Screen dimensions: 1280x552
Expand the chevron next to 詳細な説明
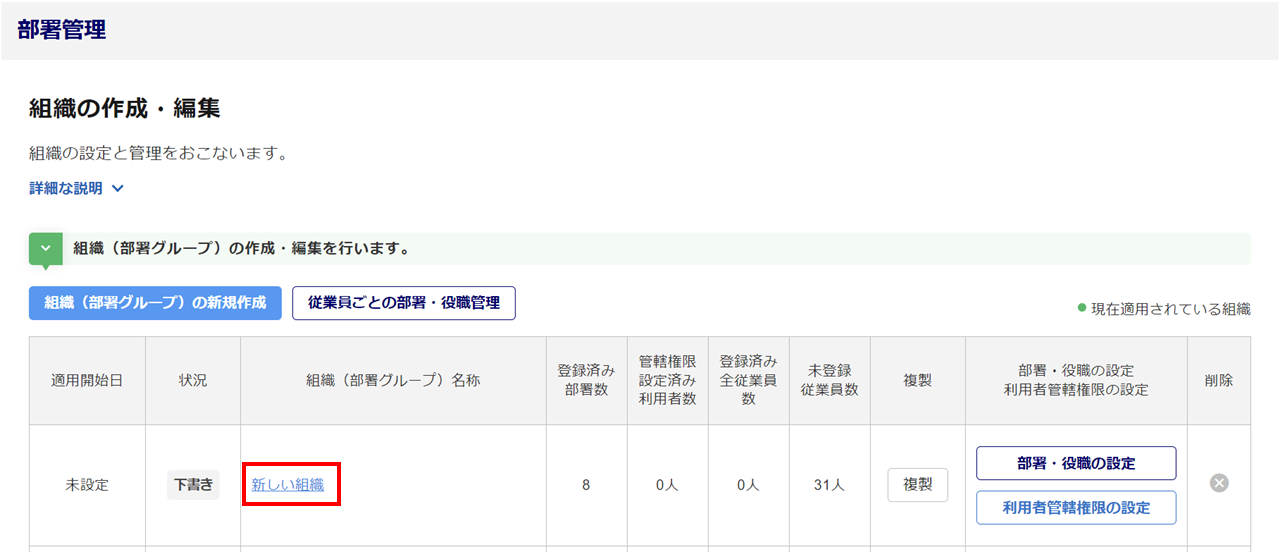click(x=118, y=188)
